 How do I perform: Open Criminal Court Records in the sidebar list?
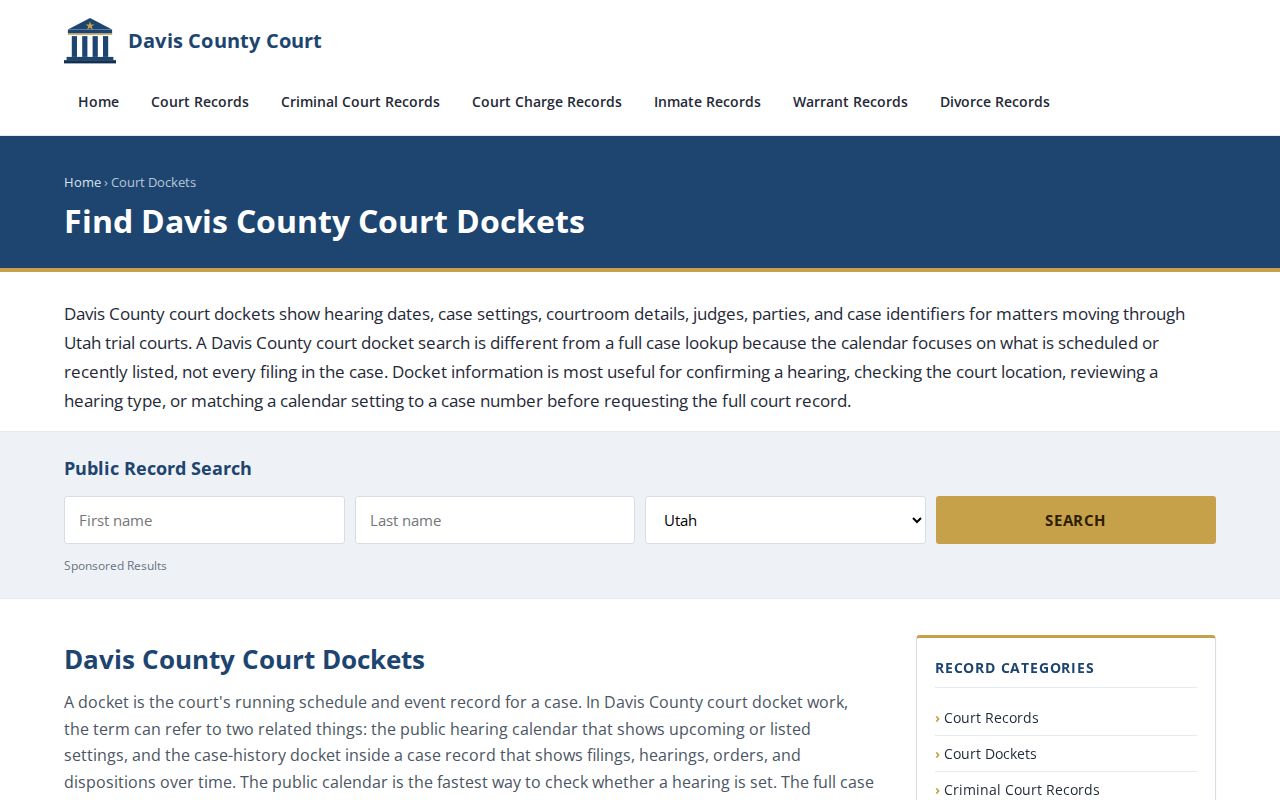click(x=1022, y=790)
